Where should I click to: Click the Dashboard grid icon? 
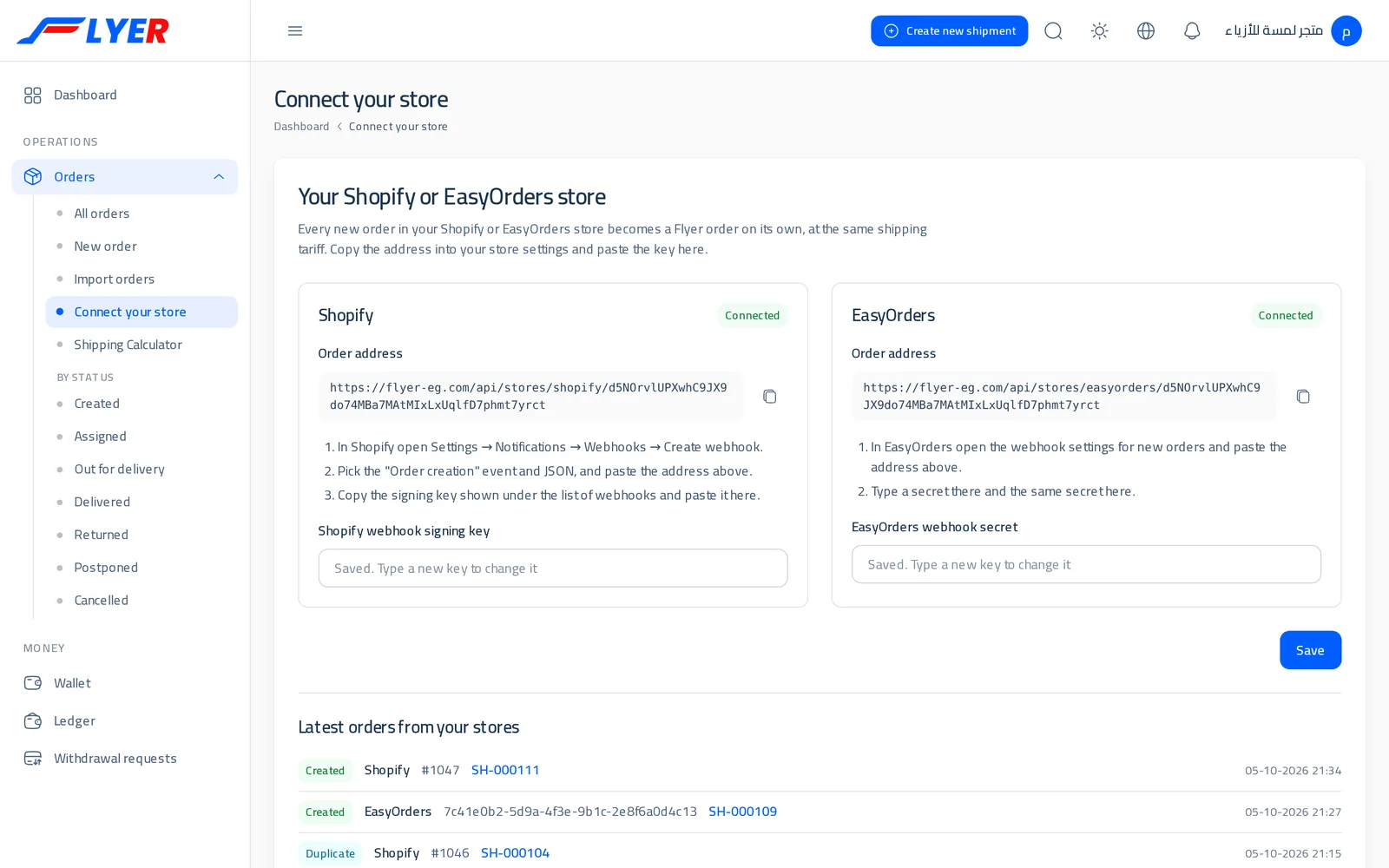[33, 95]
